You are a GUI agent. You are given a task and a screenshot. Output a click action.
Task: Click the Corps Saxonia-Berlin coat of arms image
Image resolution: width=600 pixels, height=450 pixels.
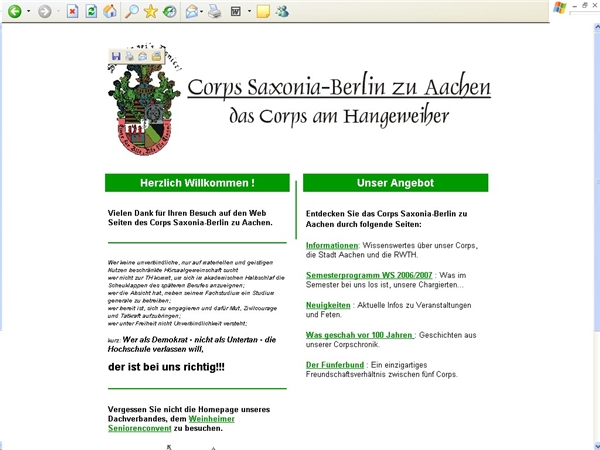144,101
